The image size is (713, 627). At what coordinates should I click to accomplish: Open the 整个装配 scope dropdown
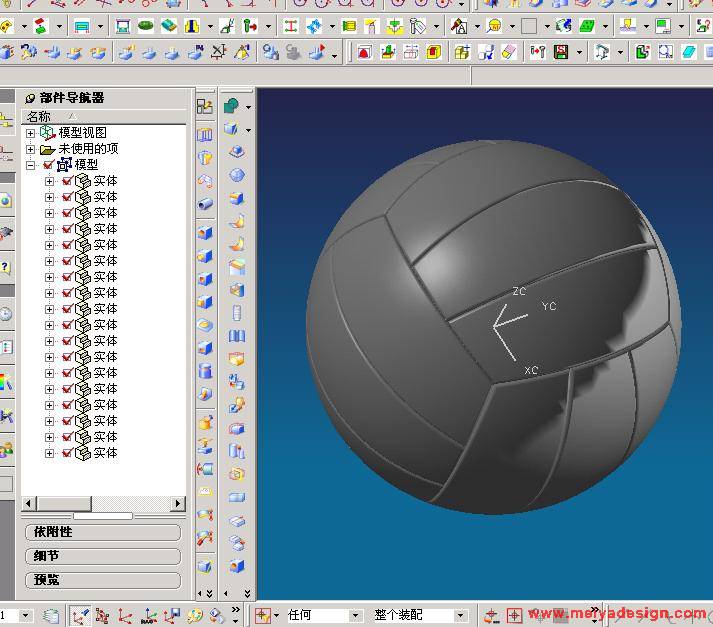460,615
